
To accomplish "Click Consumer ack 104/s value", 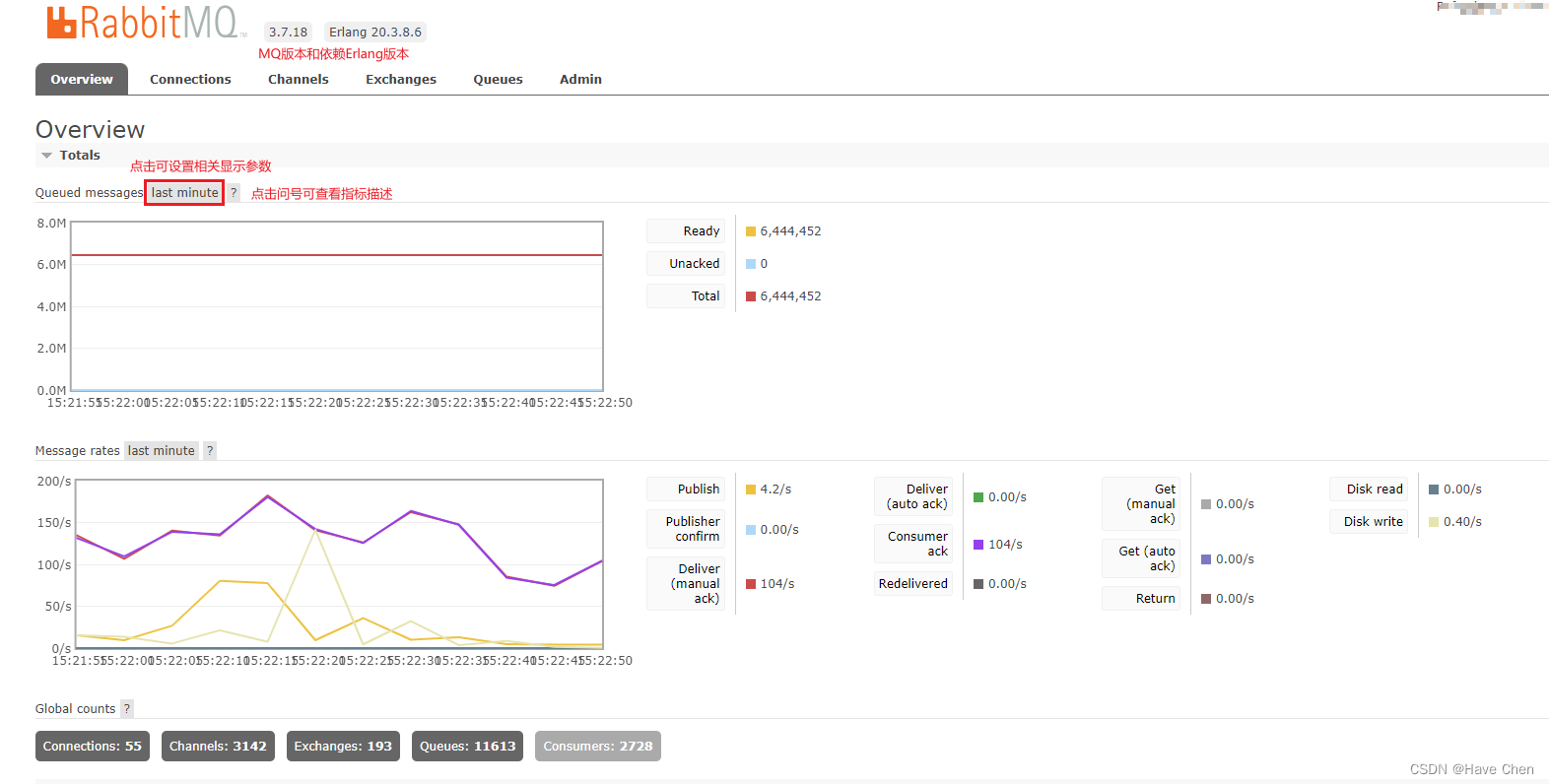I will tap(1005, 545).
